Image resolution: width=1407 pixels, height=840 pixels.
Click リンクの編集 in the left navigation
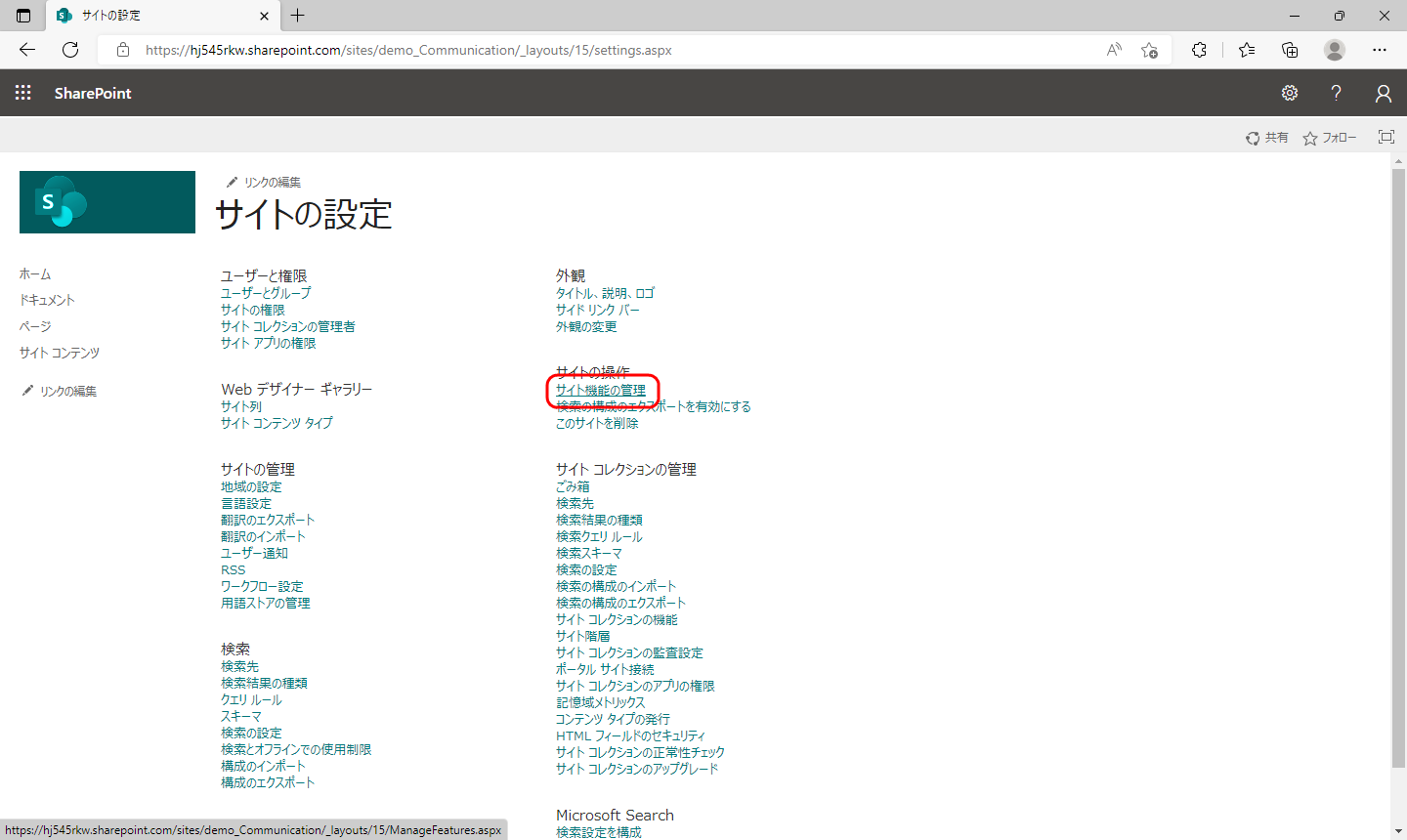tap(60, 391)
